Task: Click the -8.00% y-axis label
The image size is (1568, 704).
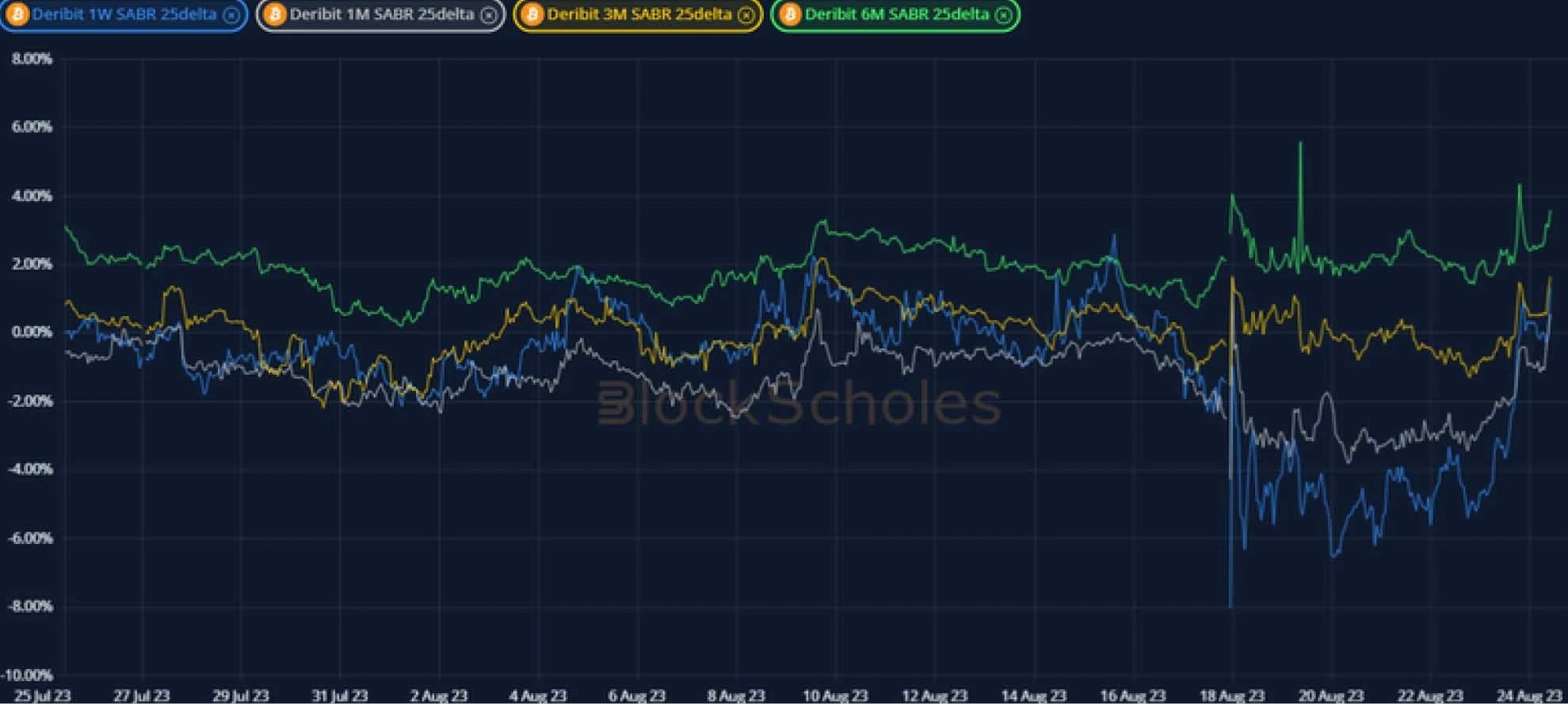Action: (30, 606)
